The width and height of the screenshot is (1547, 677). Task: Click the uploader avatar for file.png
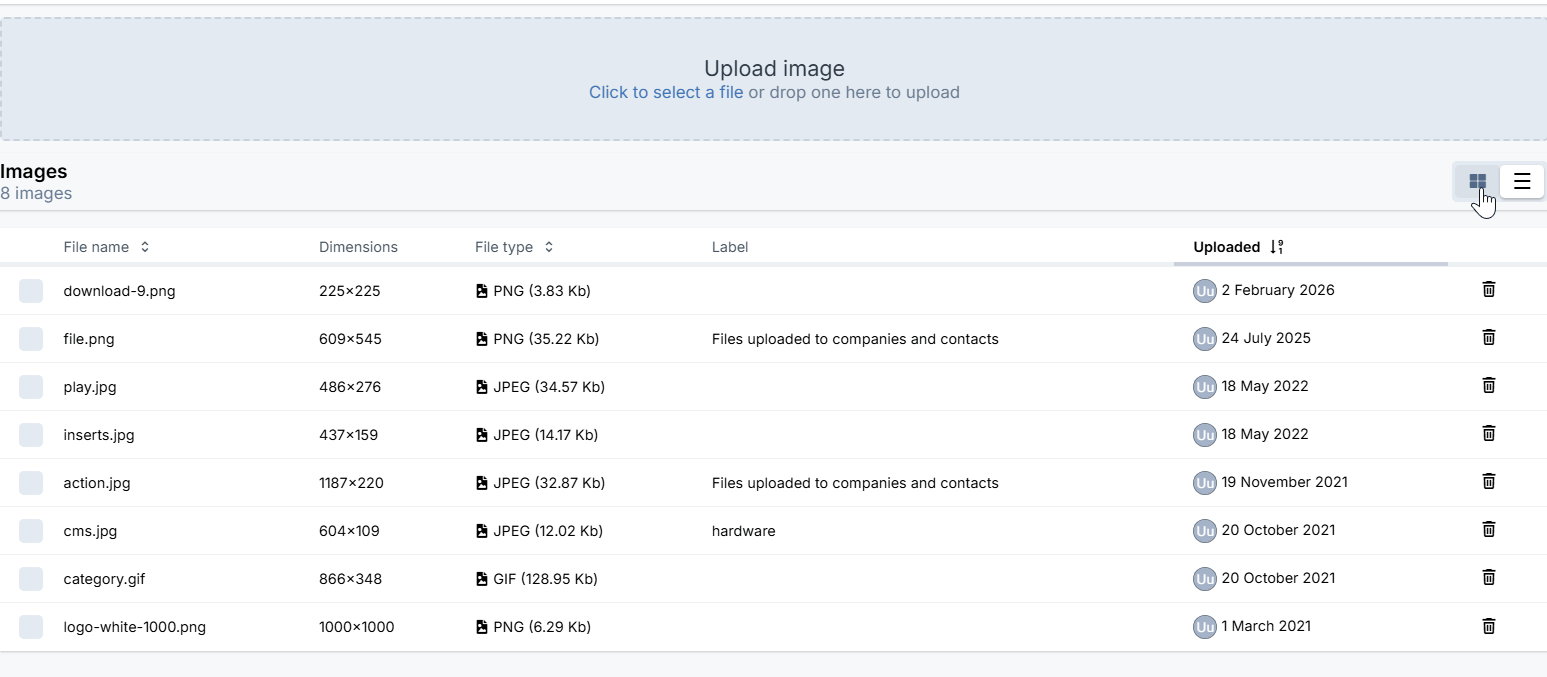point(1205,339)
